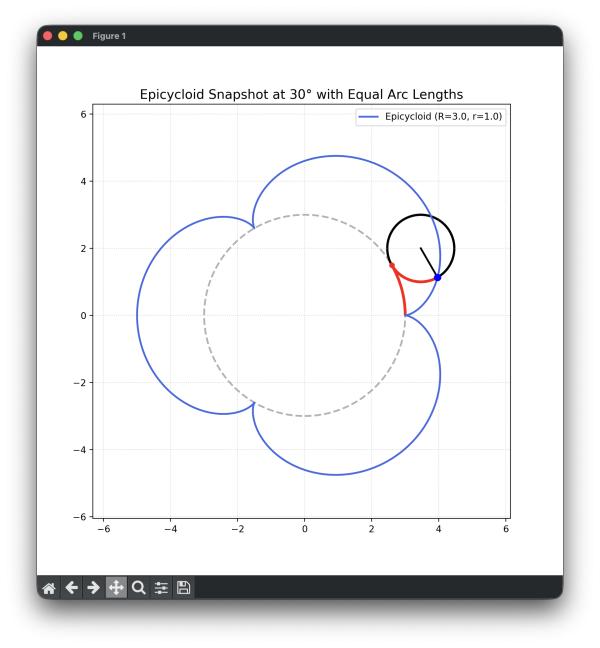Click the plot title 'Epicycloid Snapshot at 30°'

225,94
